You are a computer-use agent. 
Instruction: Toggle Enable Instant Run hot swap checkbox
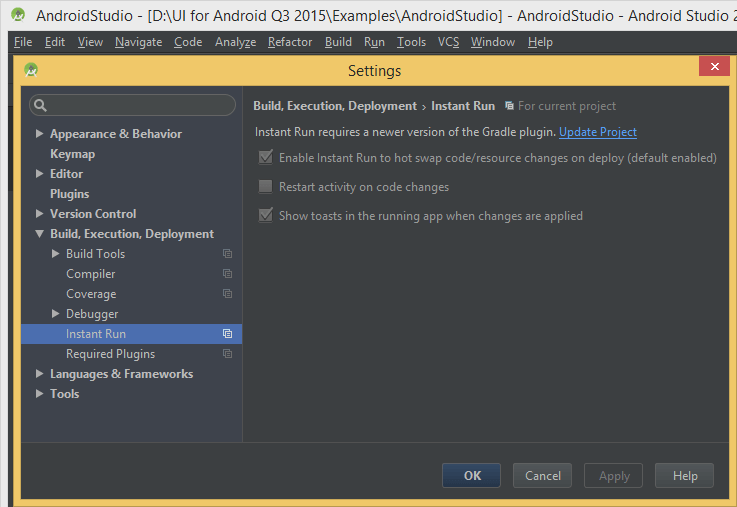pos(266,157)
